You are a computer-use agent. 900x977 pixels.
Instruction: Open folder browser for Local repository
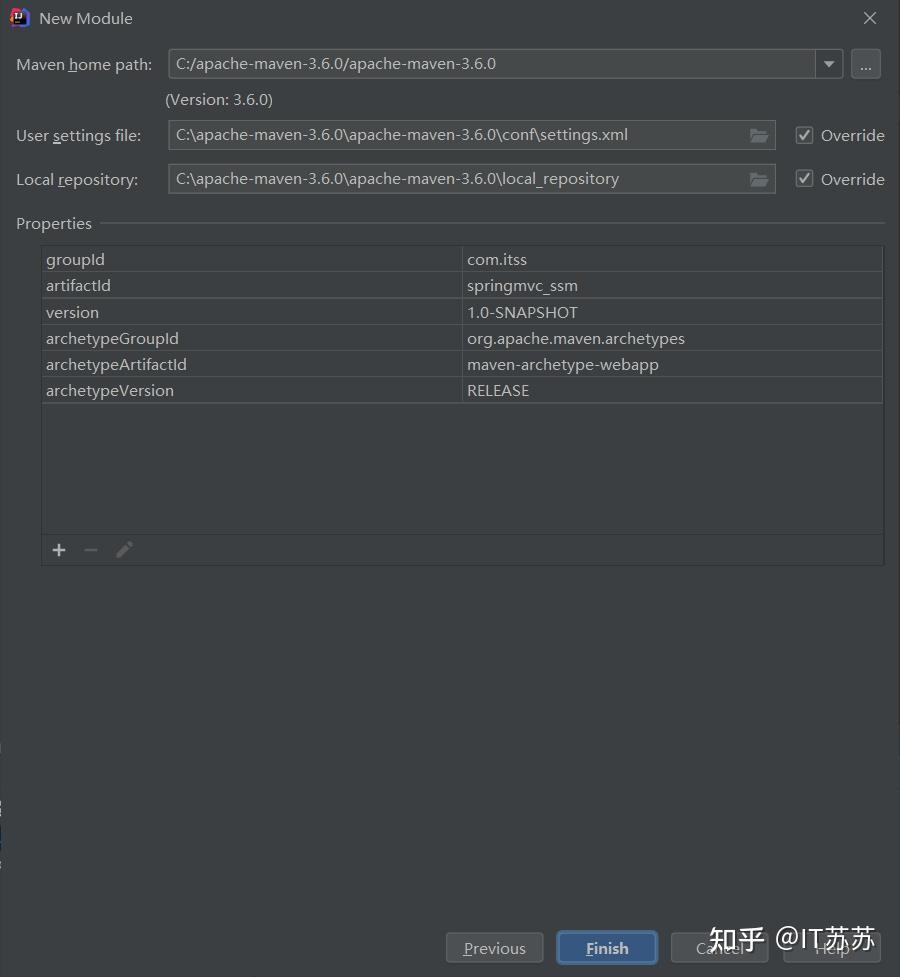759,179
